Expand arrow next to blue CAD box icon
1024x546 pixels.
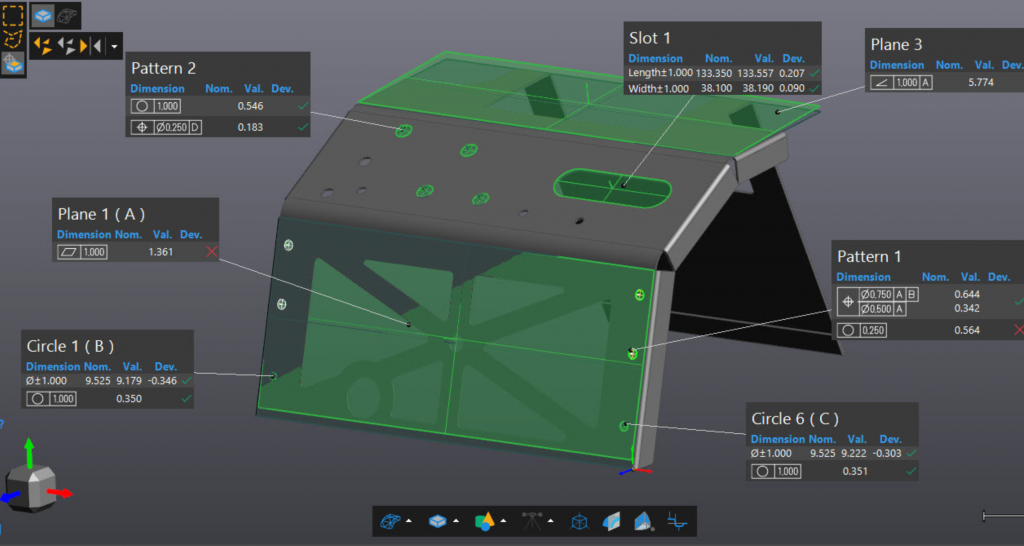[457, 522]
